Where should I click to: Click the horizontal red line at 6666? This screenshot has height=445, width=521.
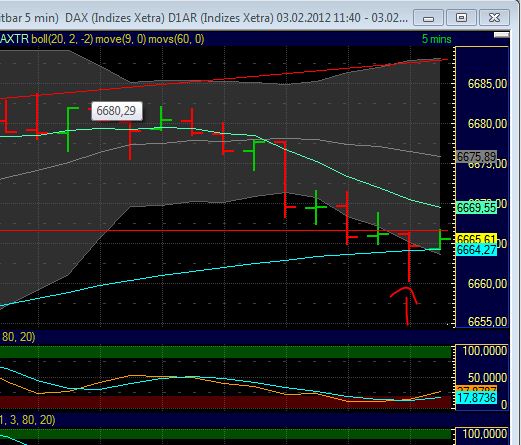click(x=224, y=231)
